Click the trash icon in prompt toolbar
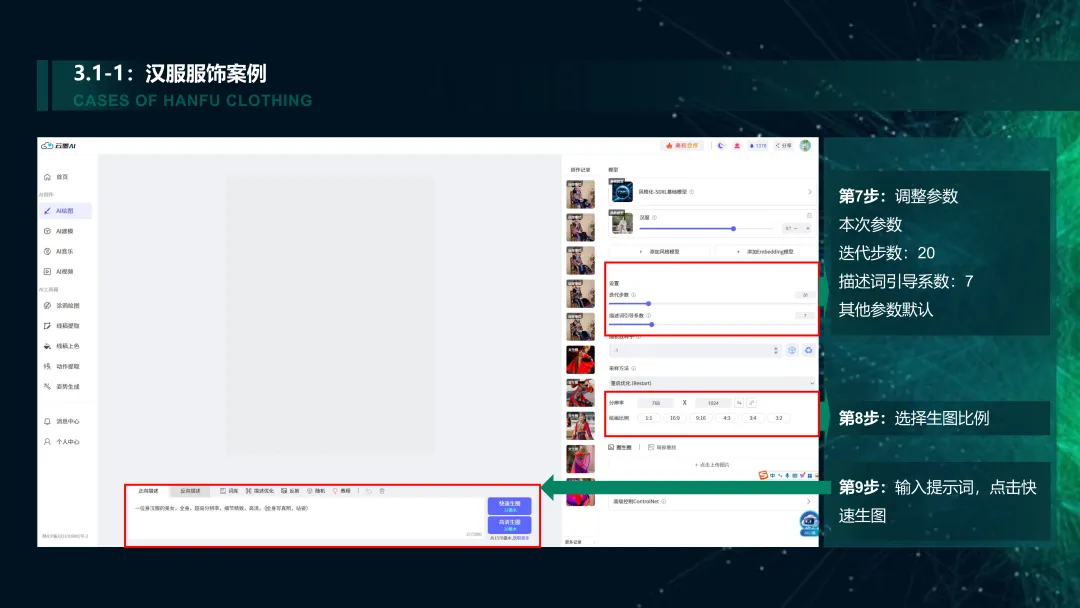1080x608 pixels. click(382, 491)
